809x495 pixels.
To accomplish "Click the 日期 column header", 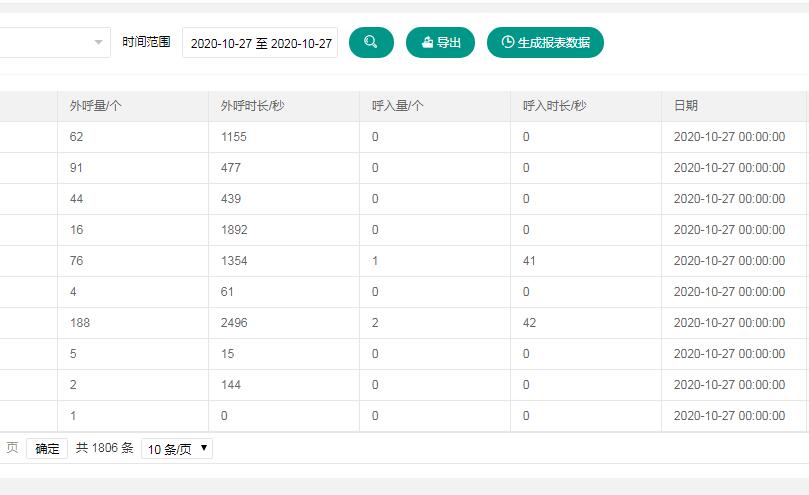I will [x=686, y=106].
